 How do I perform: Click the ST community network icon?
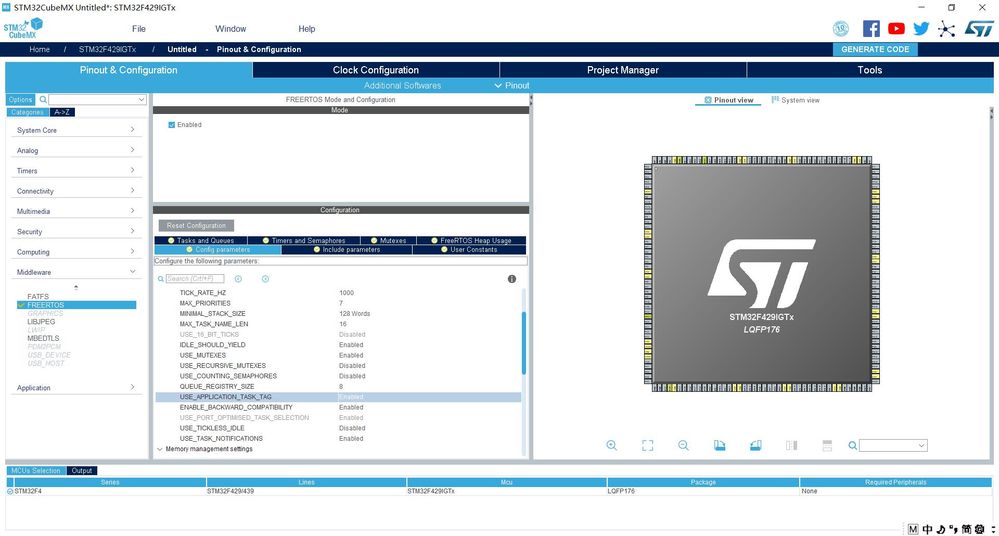click(947, 29)
